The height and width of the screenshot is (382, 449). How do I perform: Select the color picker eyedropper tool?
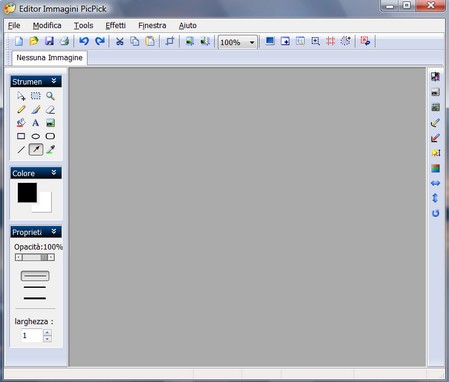(50, 149)
